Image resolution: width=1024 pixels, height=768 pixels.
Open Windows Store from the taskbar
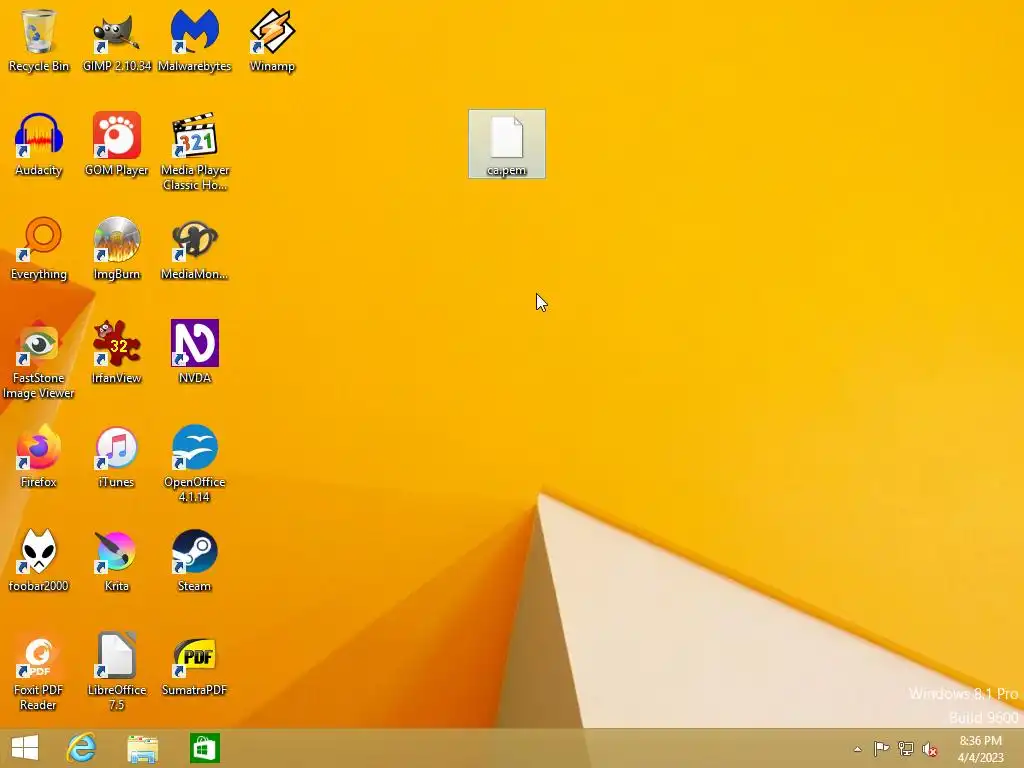coord(204,748)
